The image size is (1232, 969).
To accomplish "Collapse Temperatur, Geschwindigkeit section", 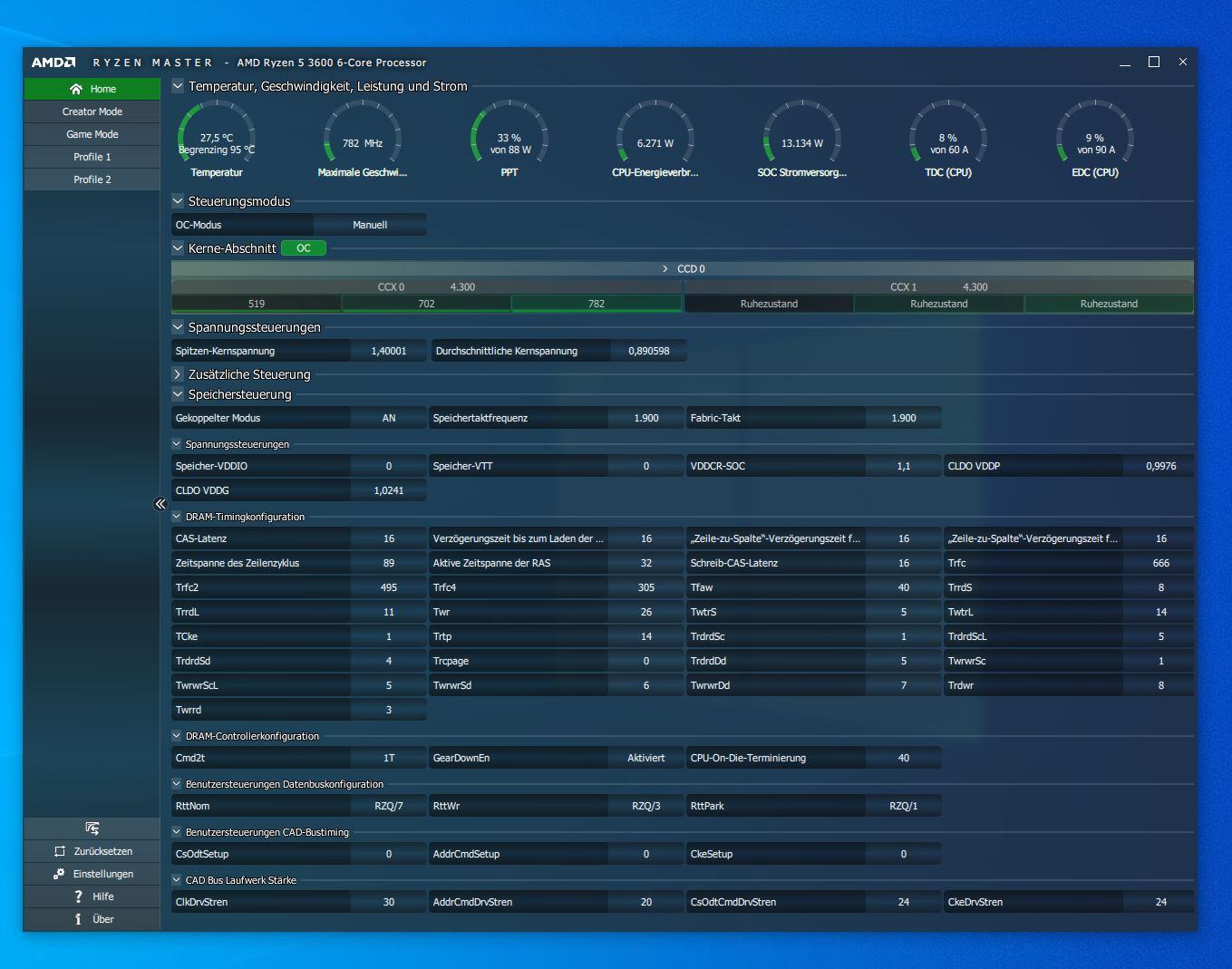I will pos(178,86).
